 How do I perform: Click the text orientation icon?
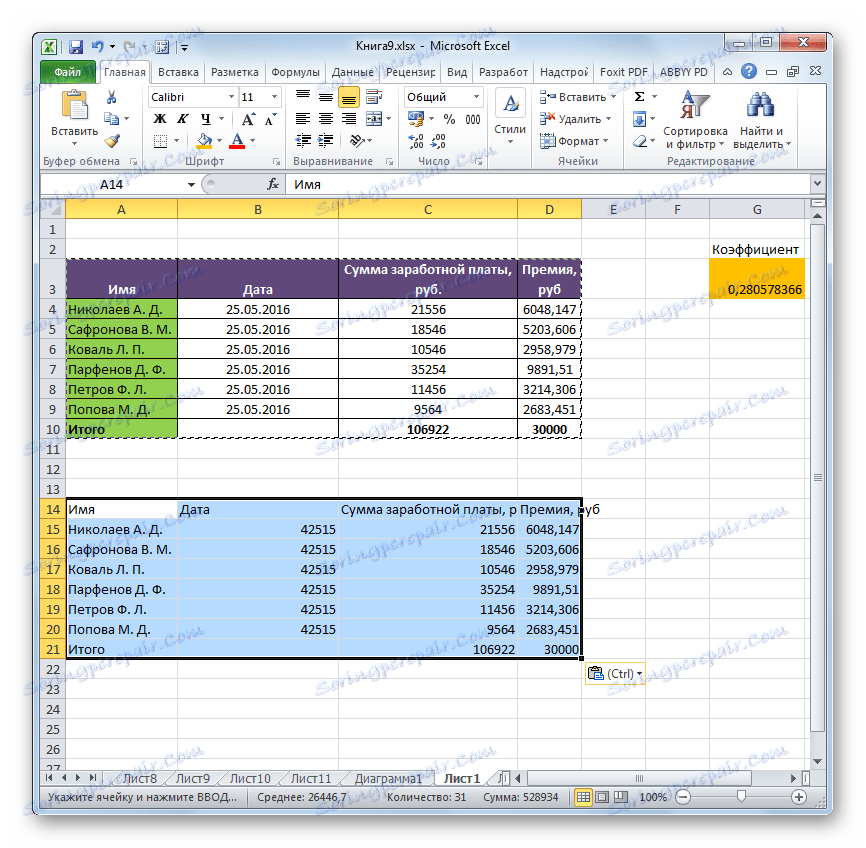(x=357, y=141)
